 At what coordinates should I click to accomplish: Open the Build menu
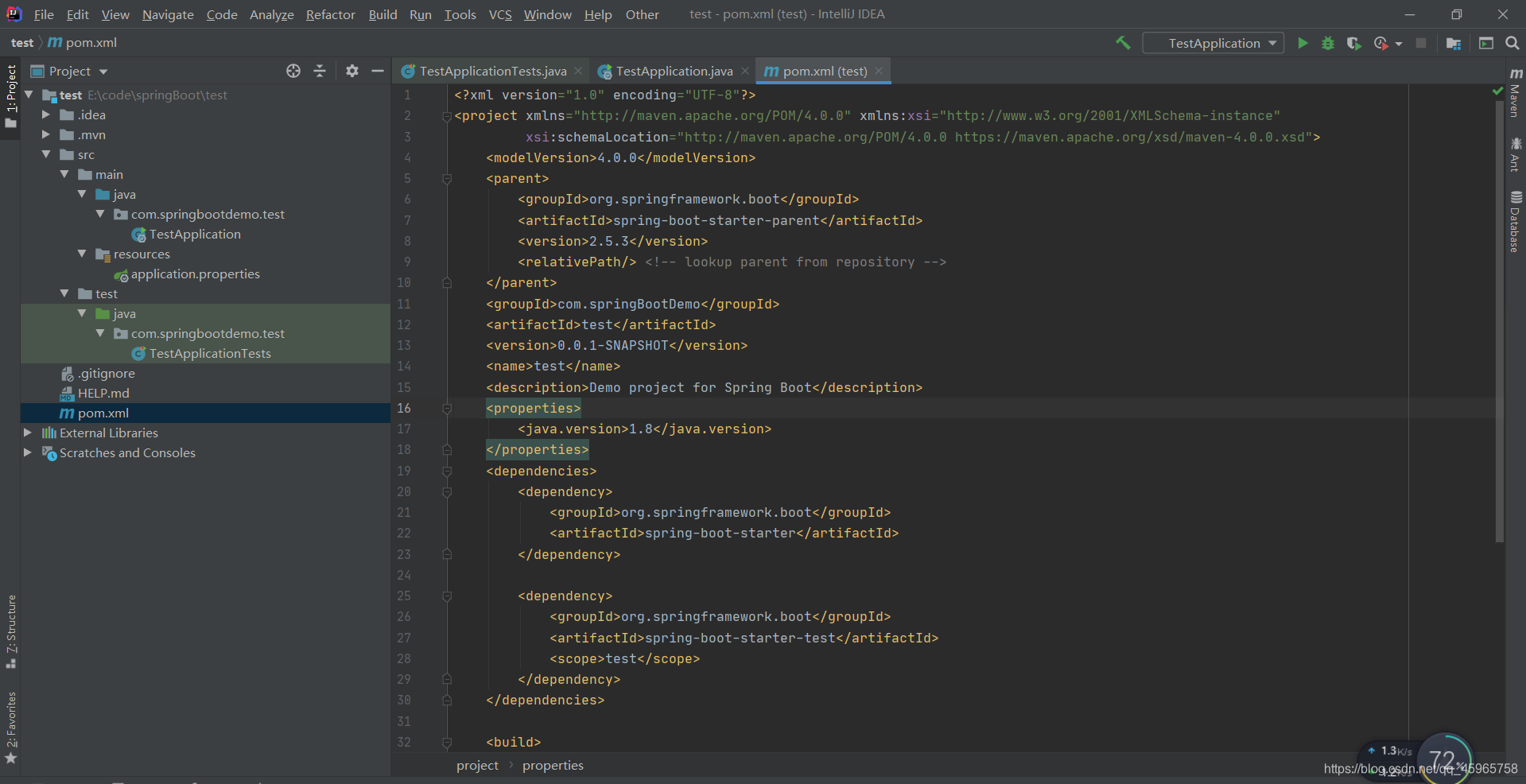[382, 14]
